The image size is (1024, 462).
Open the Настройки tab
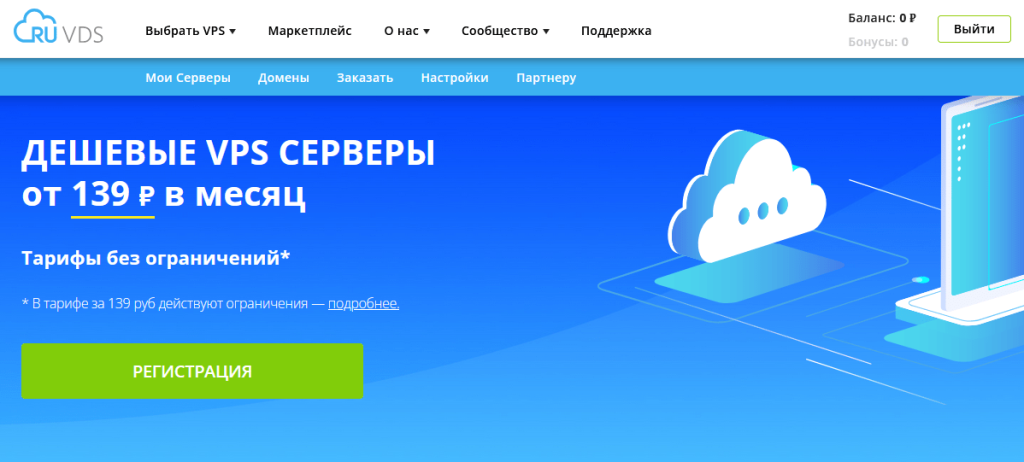(454, 78)
